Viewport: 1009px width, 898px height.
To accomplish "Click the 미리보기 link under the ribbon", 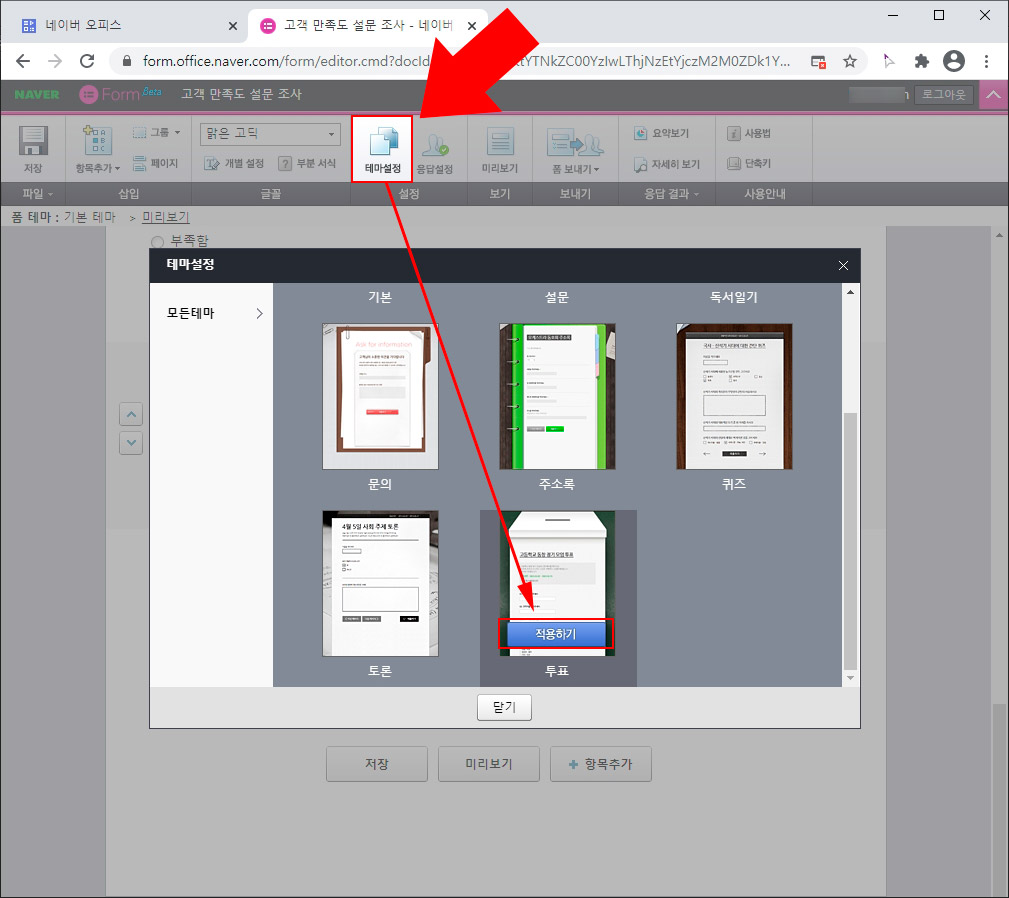I will [x=165, y=217].
